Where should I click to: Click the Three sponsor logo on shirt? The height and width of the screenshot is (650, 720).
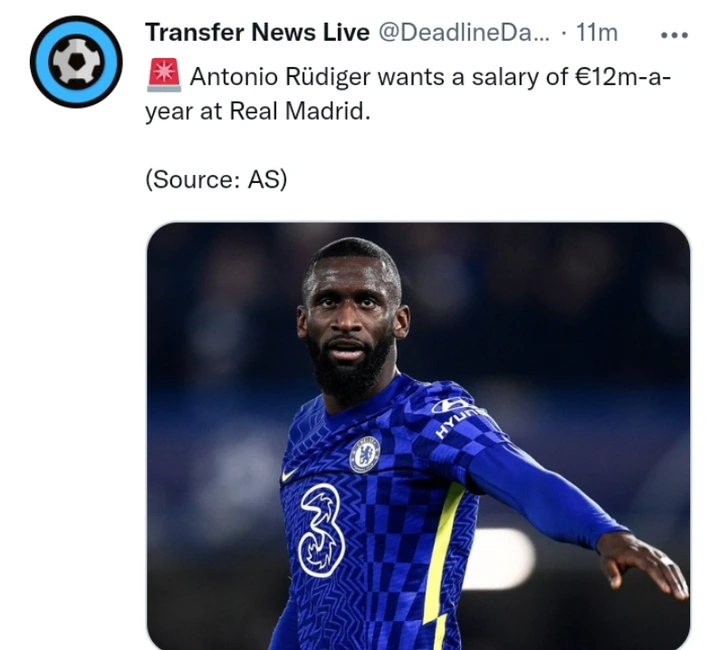click(x=322, y=530)
